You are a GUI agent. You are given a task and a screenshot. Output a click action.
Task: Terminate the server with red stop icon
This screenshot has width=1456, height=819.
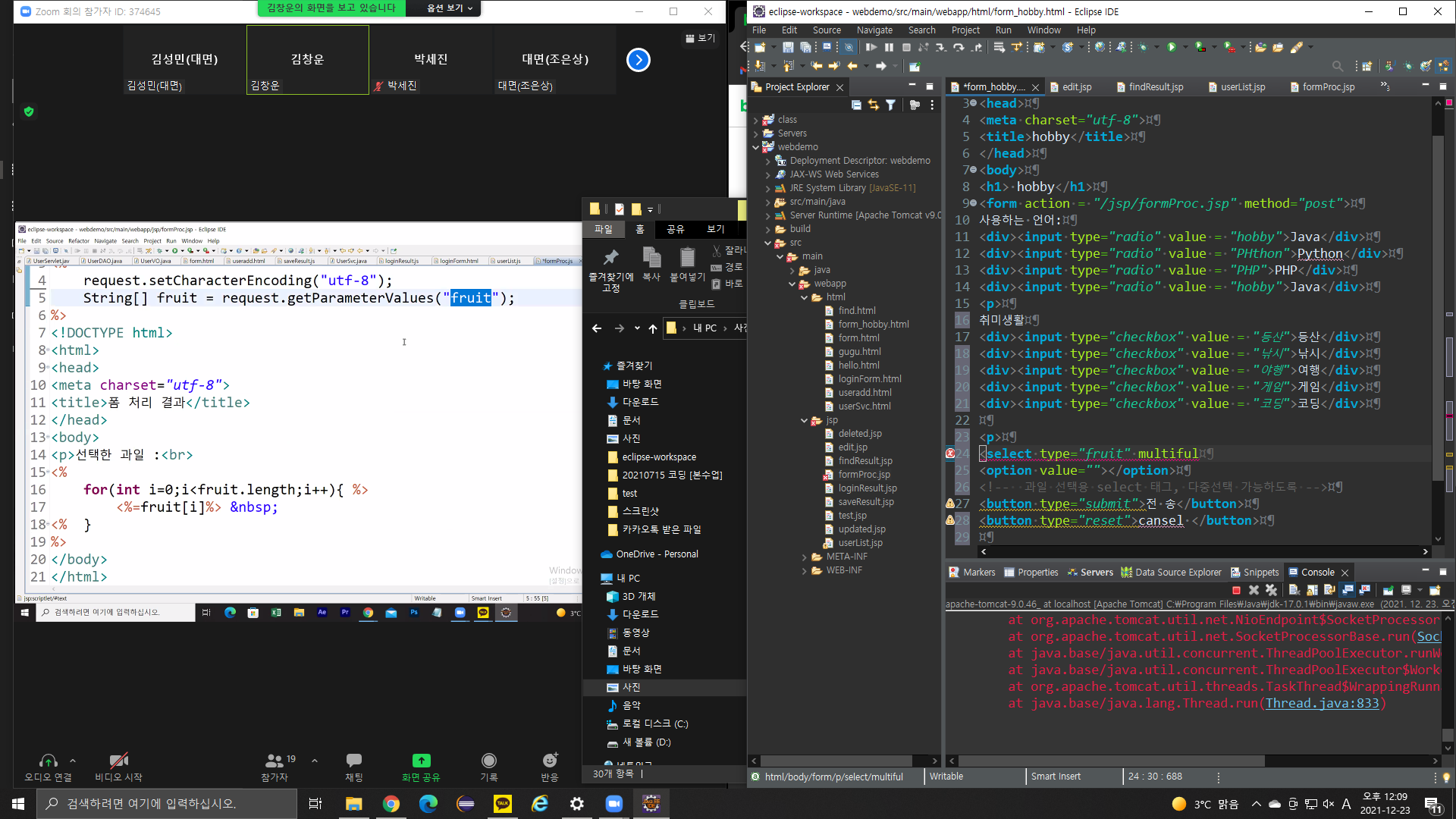pyautogui.click(x=1236, y=591)
